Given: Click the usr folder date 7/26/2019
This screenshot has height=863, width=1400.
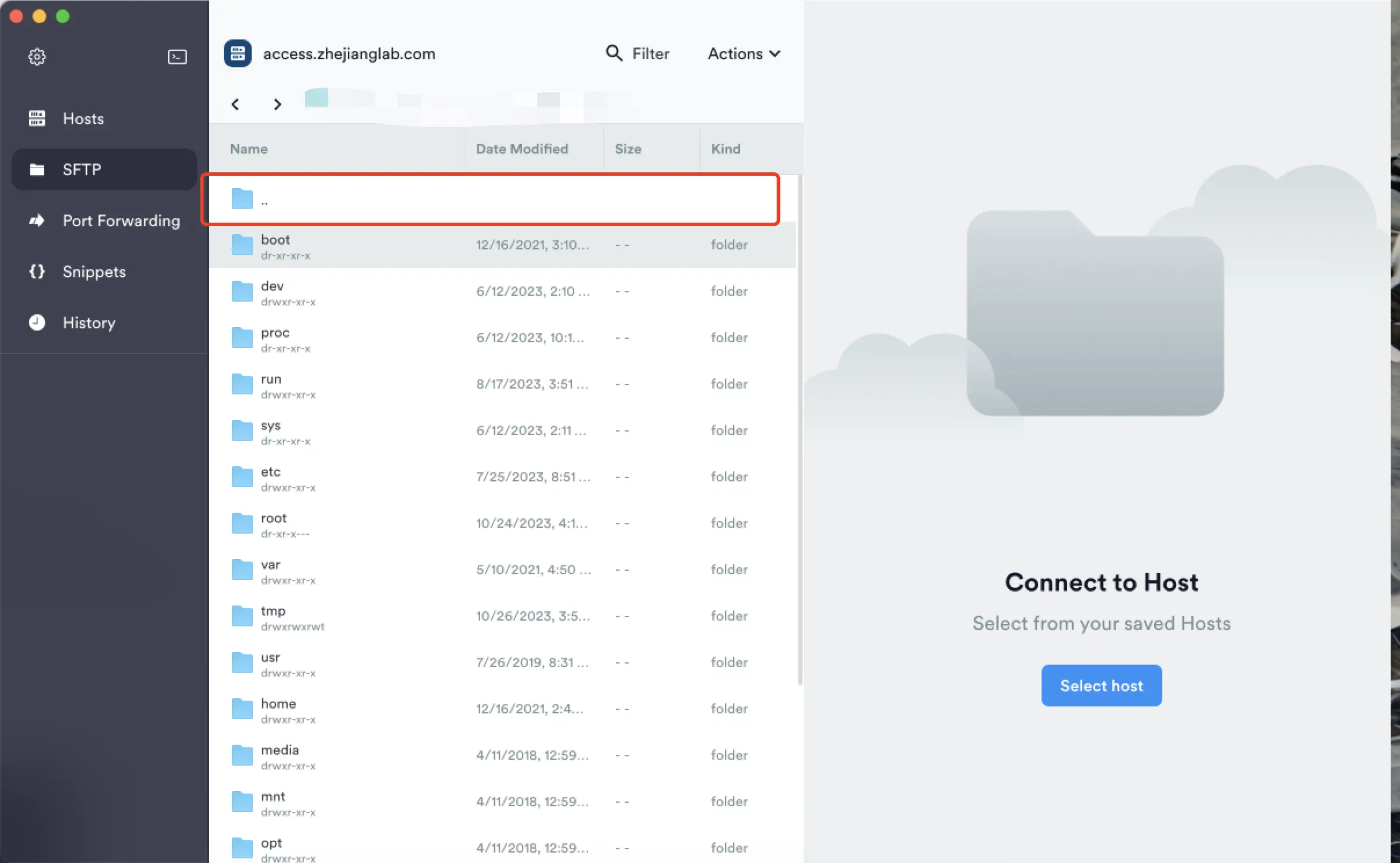Looking at the screenshot, I should pyautogui.click(x=532, y=662).
